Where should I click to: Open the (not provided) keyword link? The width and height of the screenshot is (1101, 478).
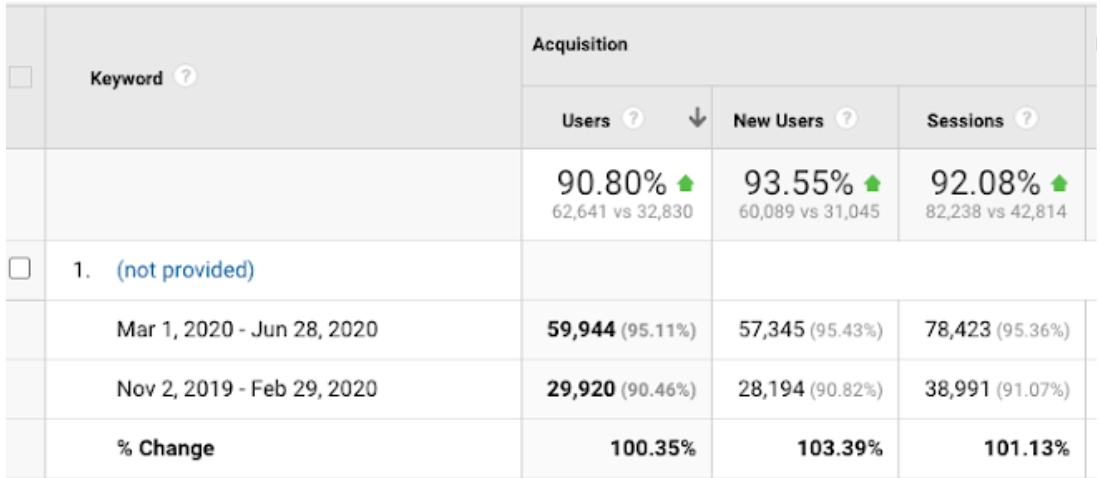[x=185, y=270]
